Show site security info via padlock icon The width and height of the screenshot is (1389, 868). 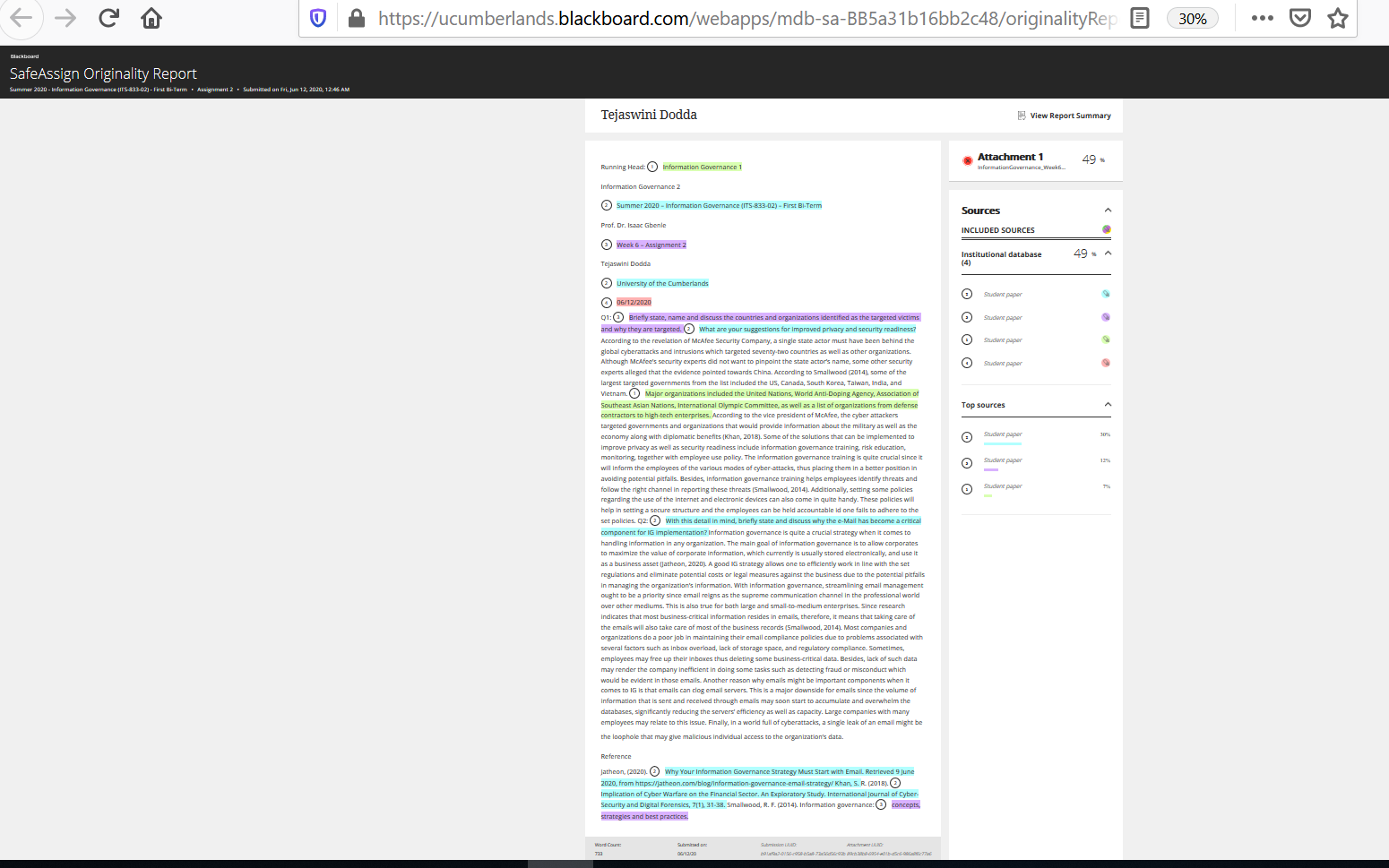pos(356,18)
